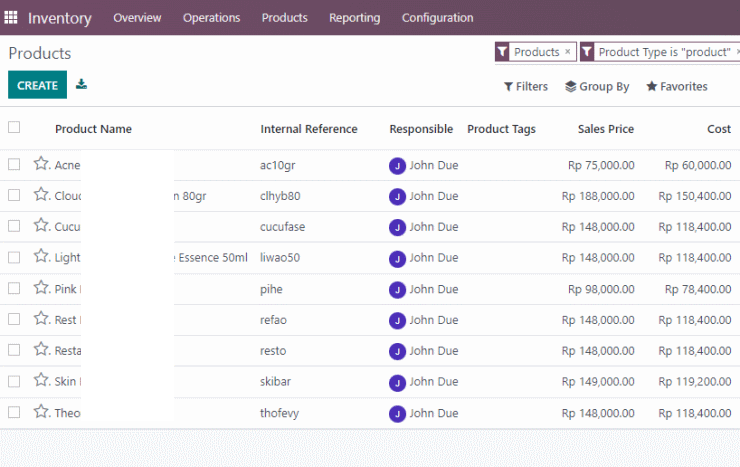Click John Due avatar in pihe row
Screen dimensions: 740x467
(x=397, y=290)
